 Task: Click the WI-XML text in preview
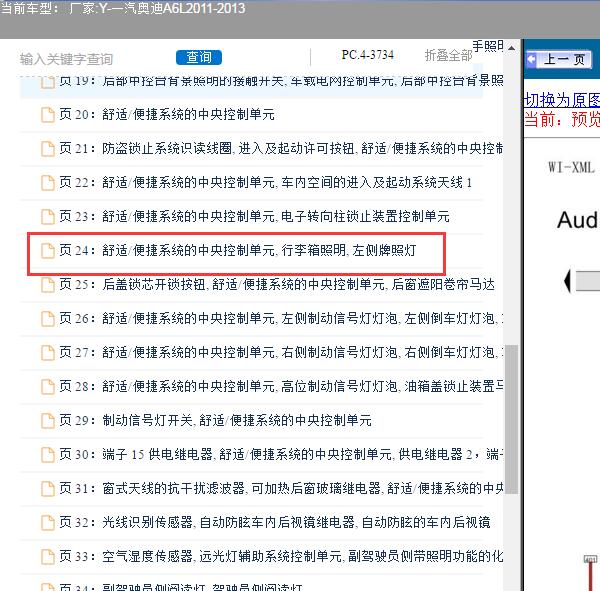pyautogui.click(x=571, y=167)
